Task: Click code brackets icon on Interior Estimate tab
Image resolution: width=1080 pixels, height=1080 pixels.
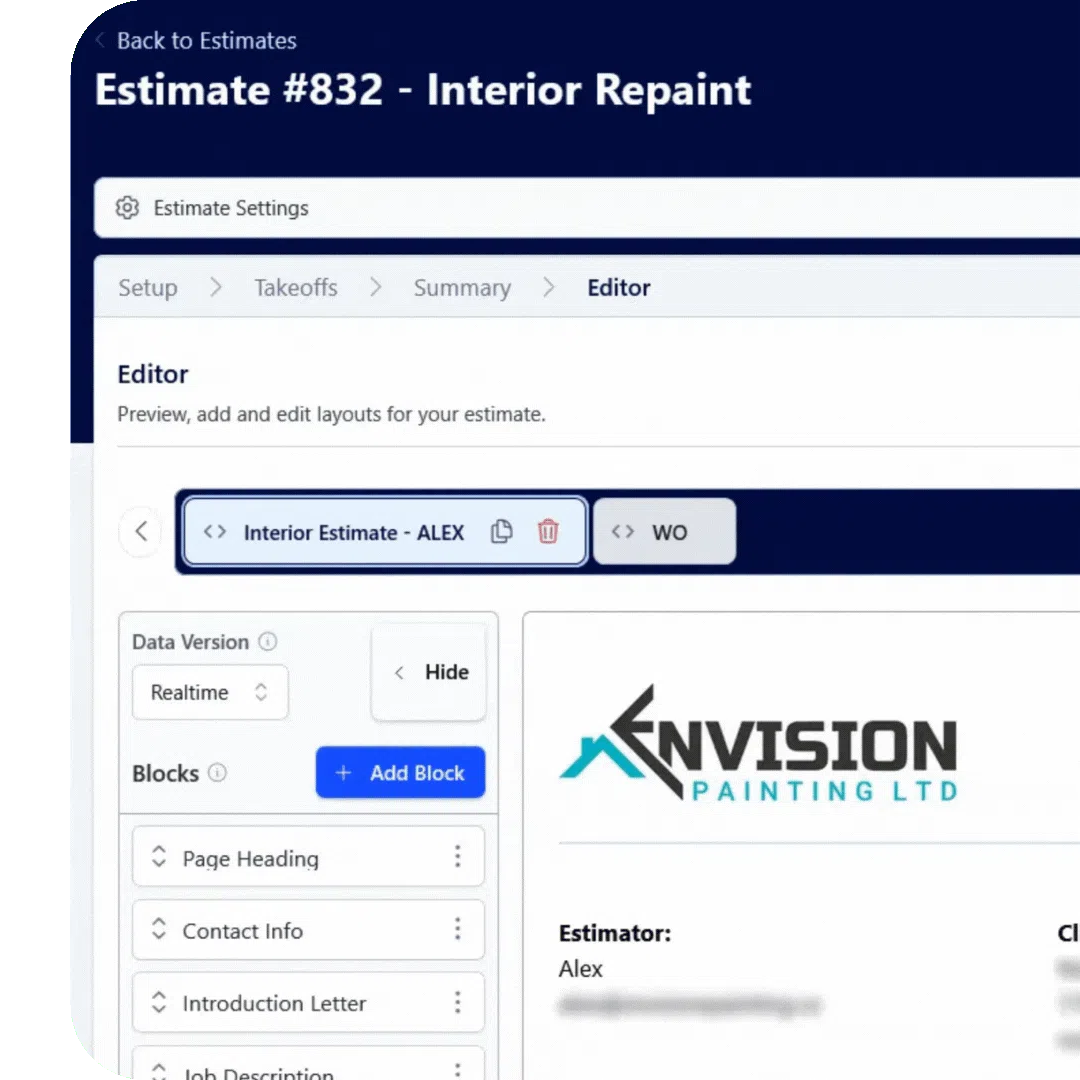Action: pos(215,532)
